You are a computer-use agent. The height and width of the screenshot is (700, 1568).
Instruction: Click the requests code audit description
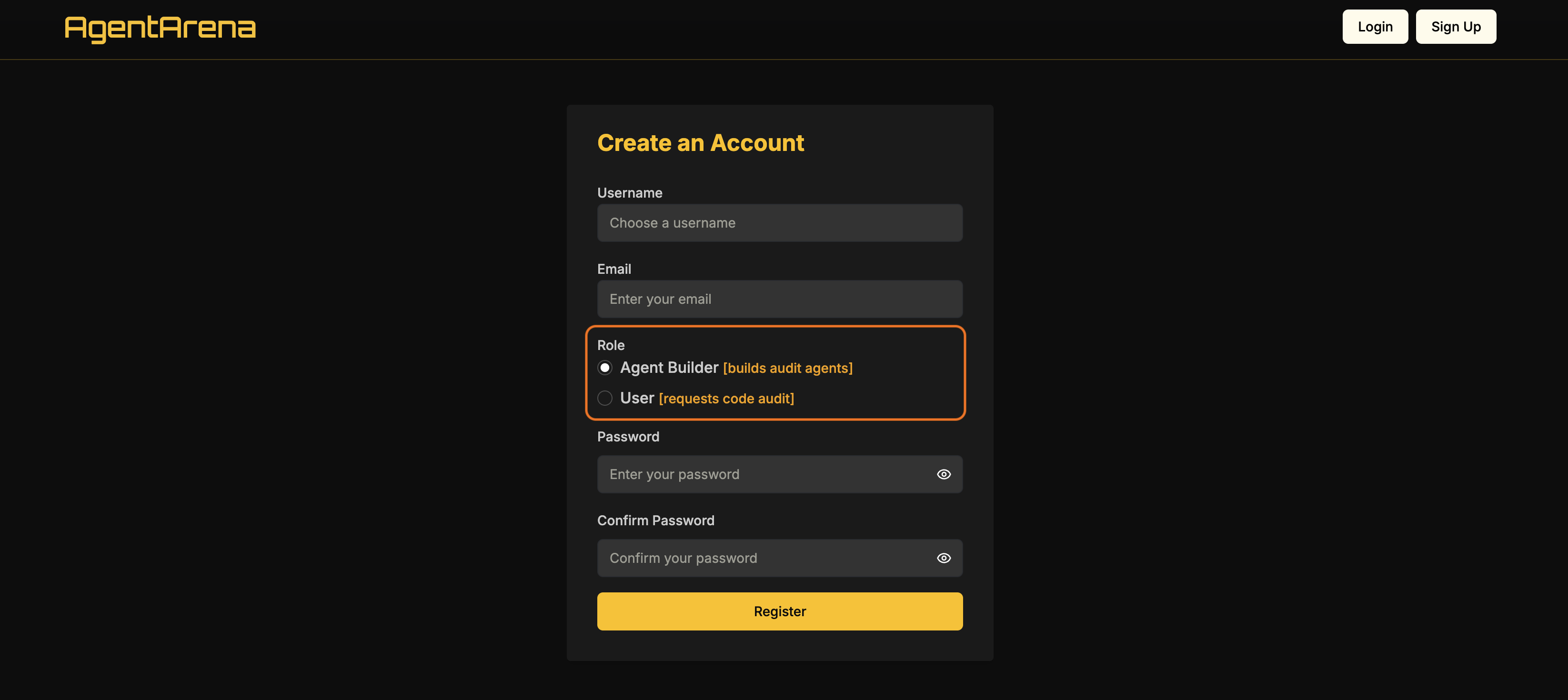[x=727, y=399]
